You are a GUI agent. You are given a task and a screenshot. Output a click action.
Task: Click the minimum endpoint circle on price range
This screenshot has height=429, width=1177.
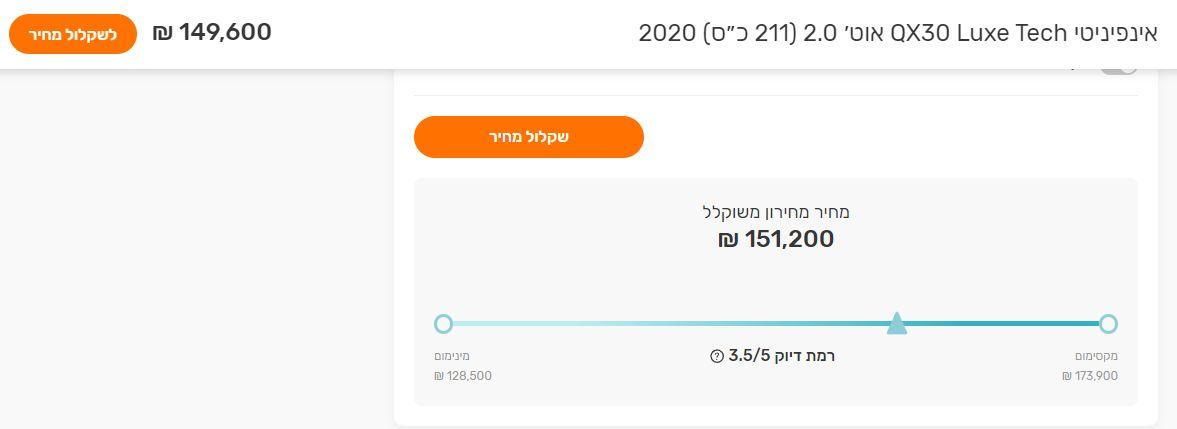click(444, 324)
